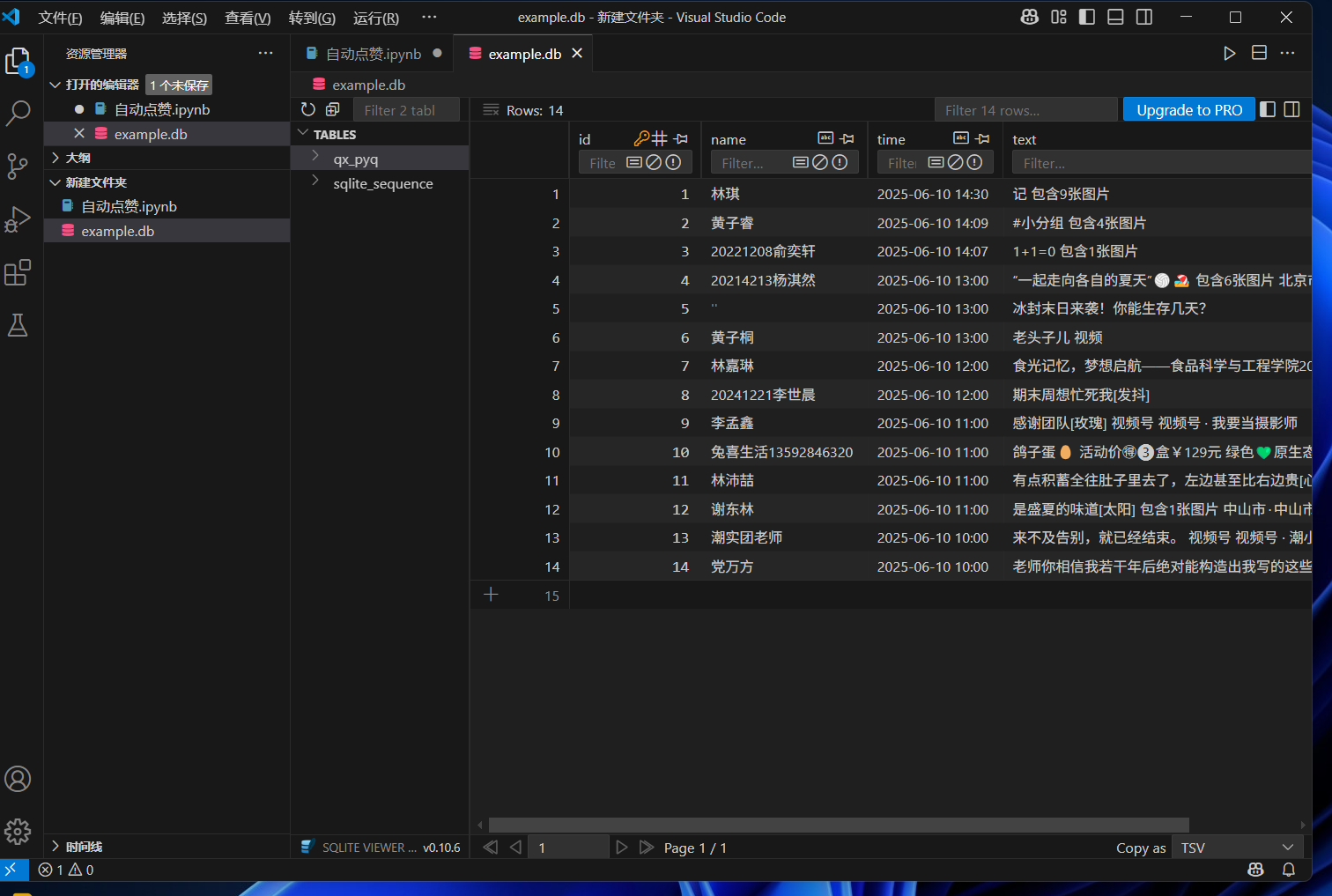Click the errors and warnings status entry

pyautogui.click(x=66, y=870)
